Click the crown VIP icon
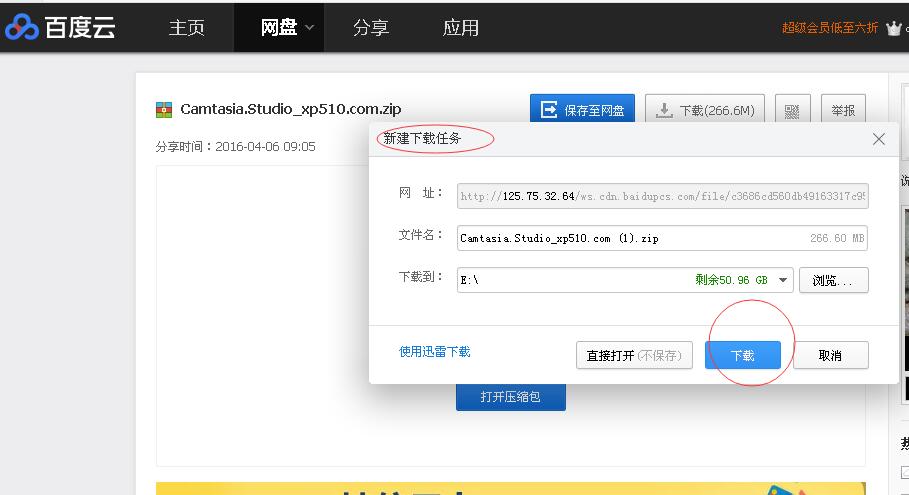The height and width of the screenshot is (495, 909). [893, 28]
